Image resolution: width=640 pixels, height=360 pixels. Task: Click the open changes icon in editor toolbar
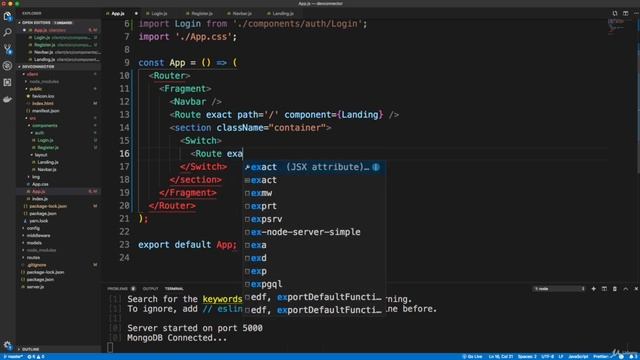pos(615,13)
